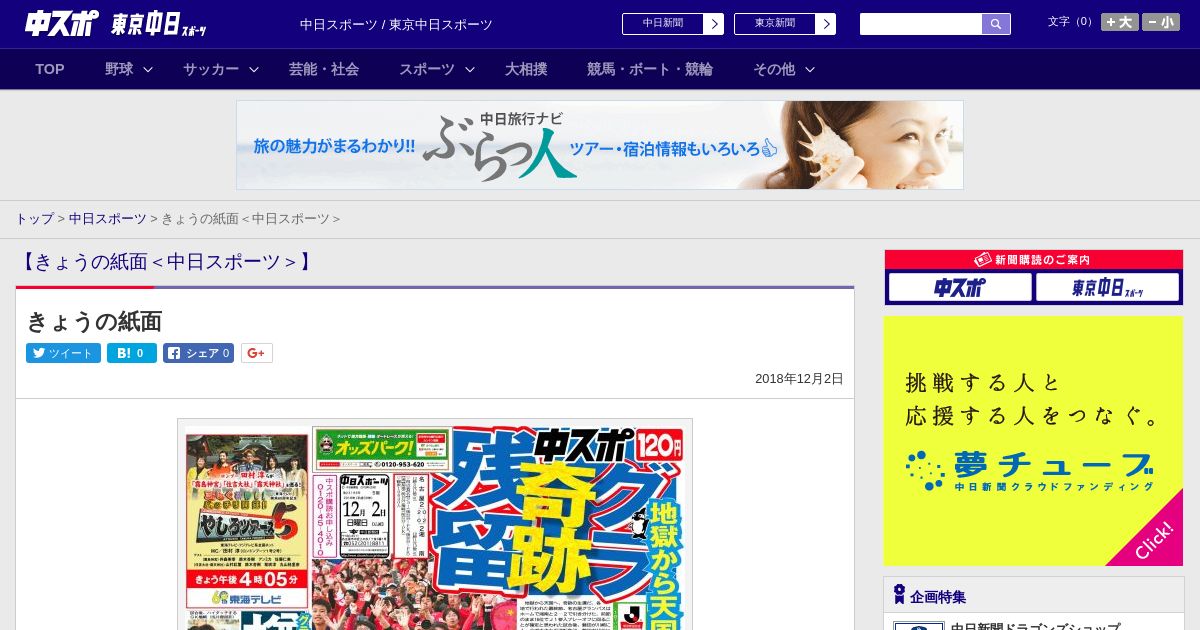This screenshot has height=630, width=1200.
Task: Open the 野球 menu item
Action: point(119,69)
